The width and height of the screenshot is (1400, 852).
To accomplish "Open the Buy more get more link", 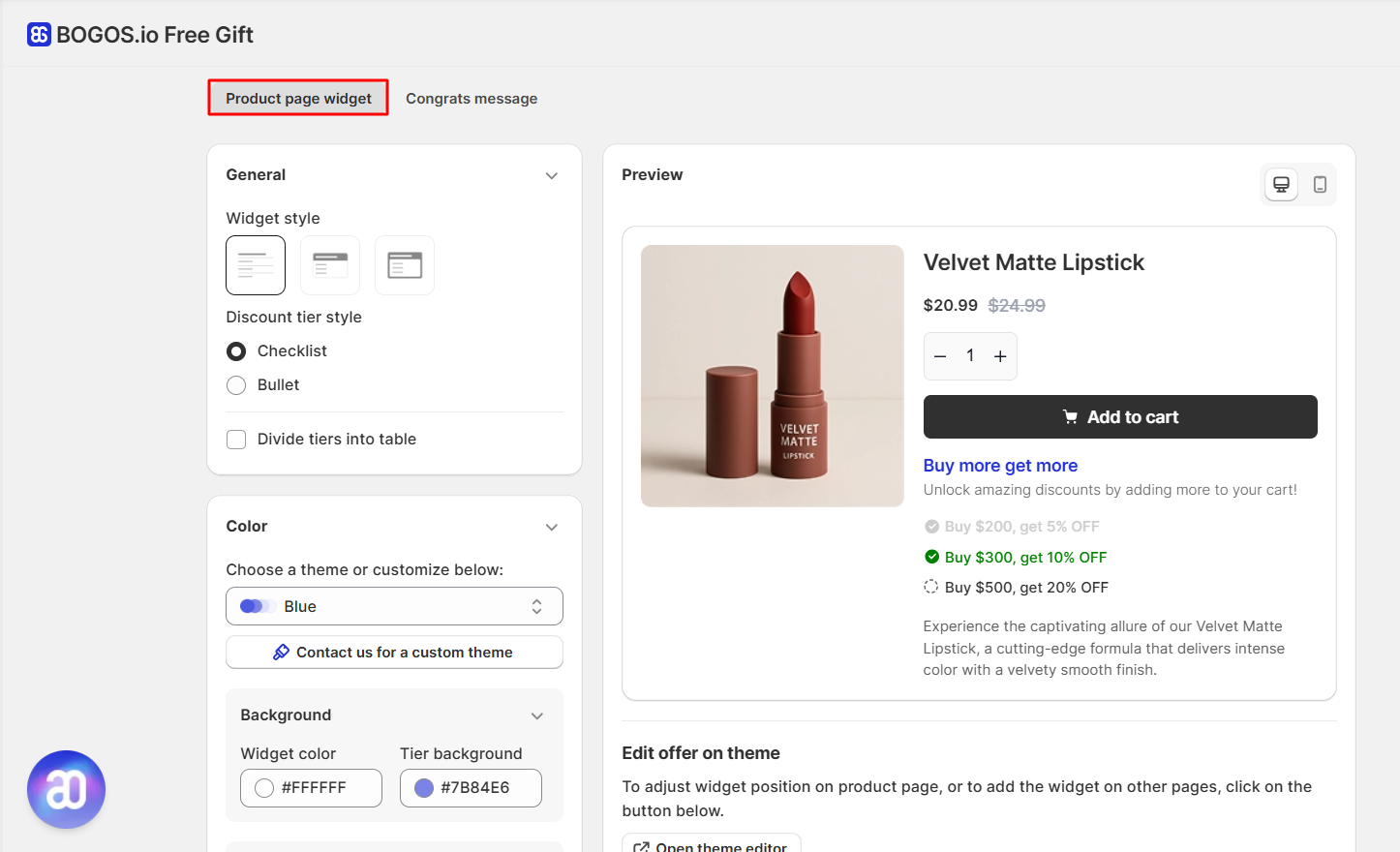I will point(1000,465).
